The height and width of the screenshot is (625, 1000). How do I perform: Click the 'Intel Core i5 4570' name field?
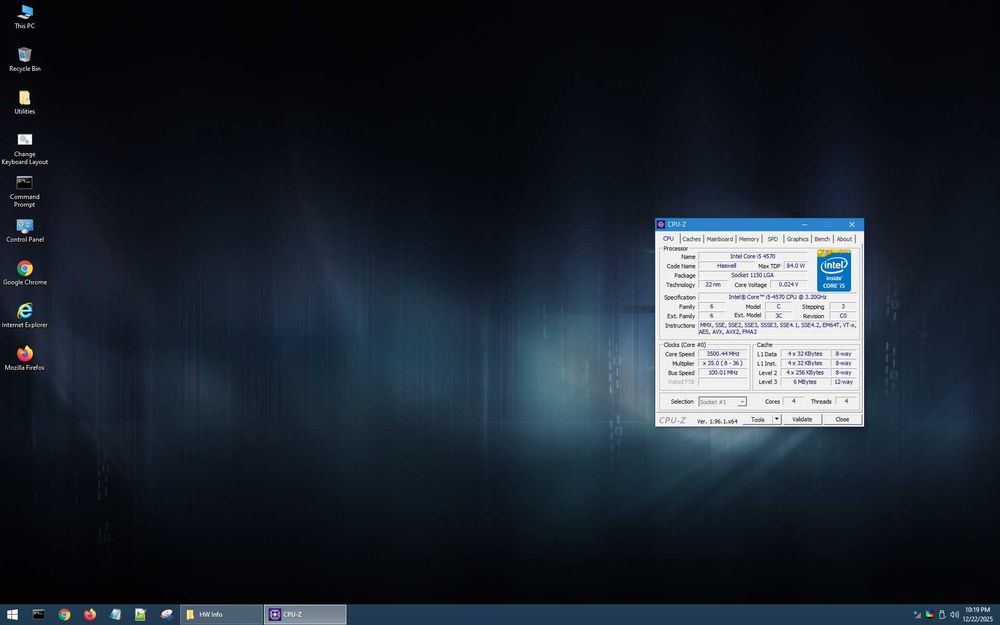(x=753, y=256)
